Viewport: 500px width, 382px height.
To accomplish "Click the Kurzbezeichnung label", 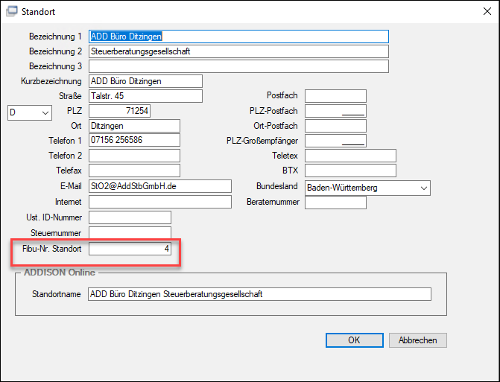I will (51, 81).
